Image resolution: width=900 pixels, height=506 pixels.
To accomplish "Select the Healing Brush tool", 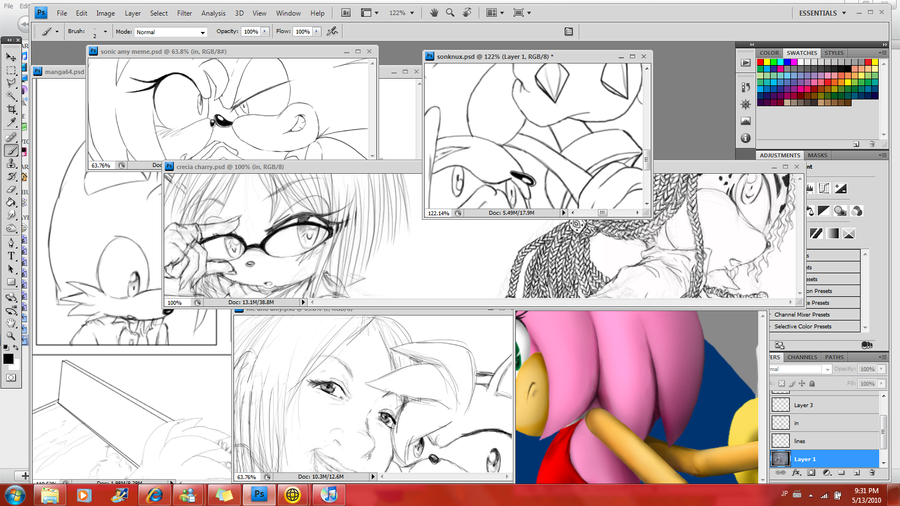I will [x=11, y=138].
